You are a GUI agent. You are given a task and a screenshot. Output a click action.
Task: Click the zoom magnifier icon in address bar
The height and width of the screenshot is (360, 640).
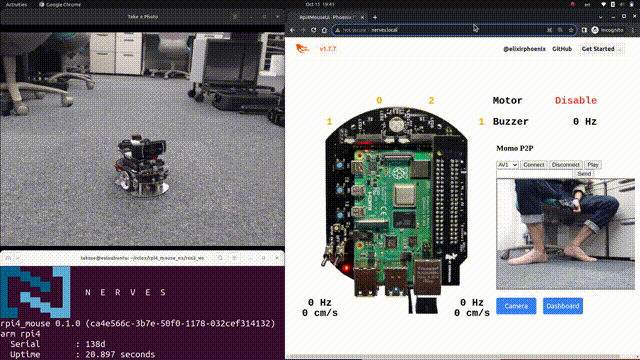[560, 30]
